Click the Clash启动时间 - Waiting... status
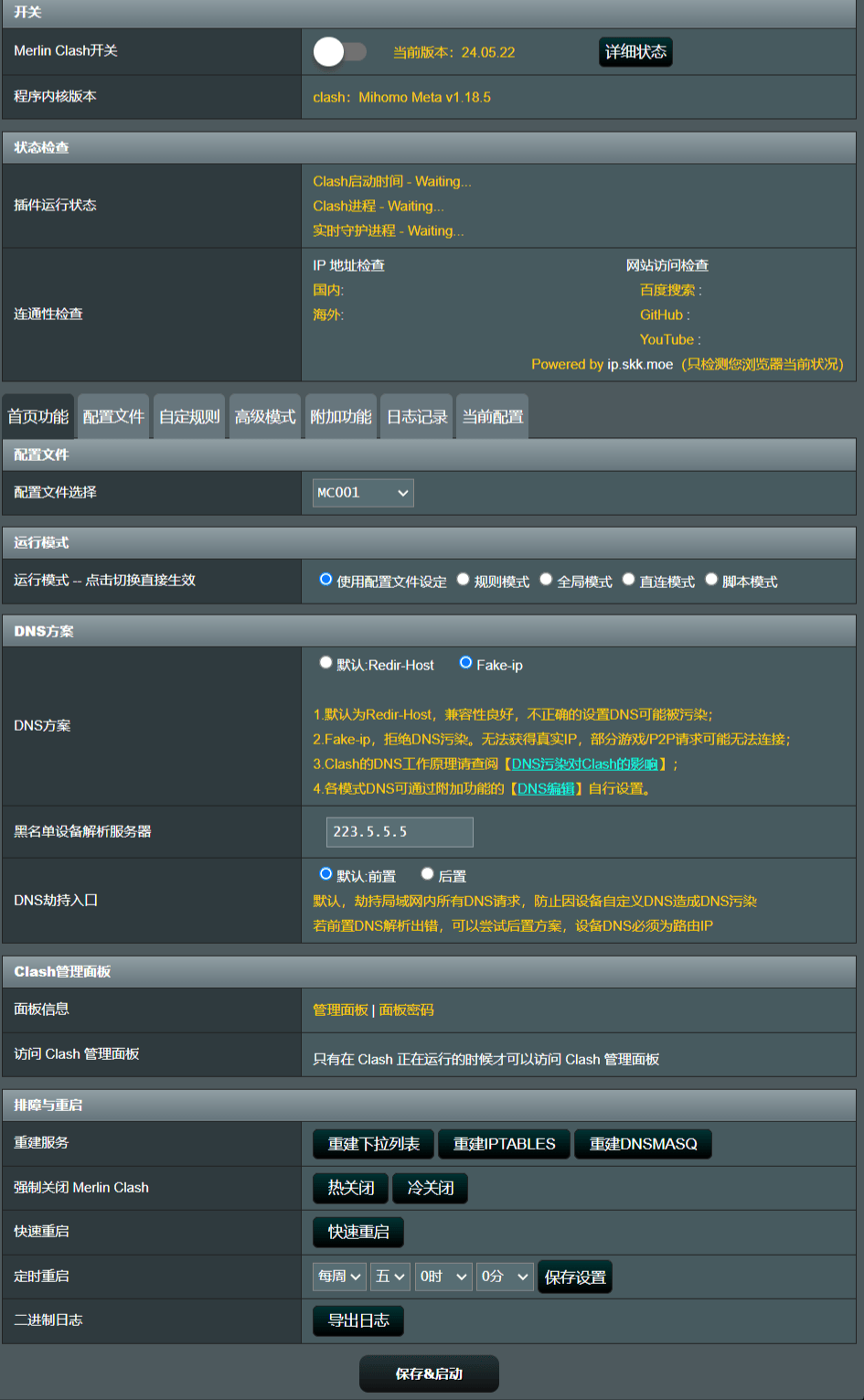The width and height of the screenshot is (864, 1400). tap(392, 182)
